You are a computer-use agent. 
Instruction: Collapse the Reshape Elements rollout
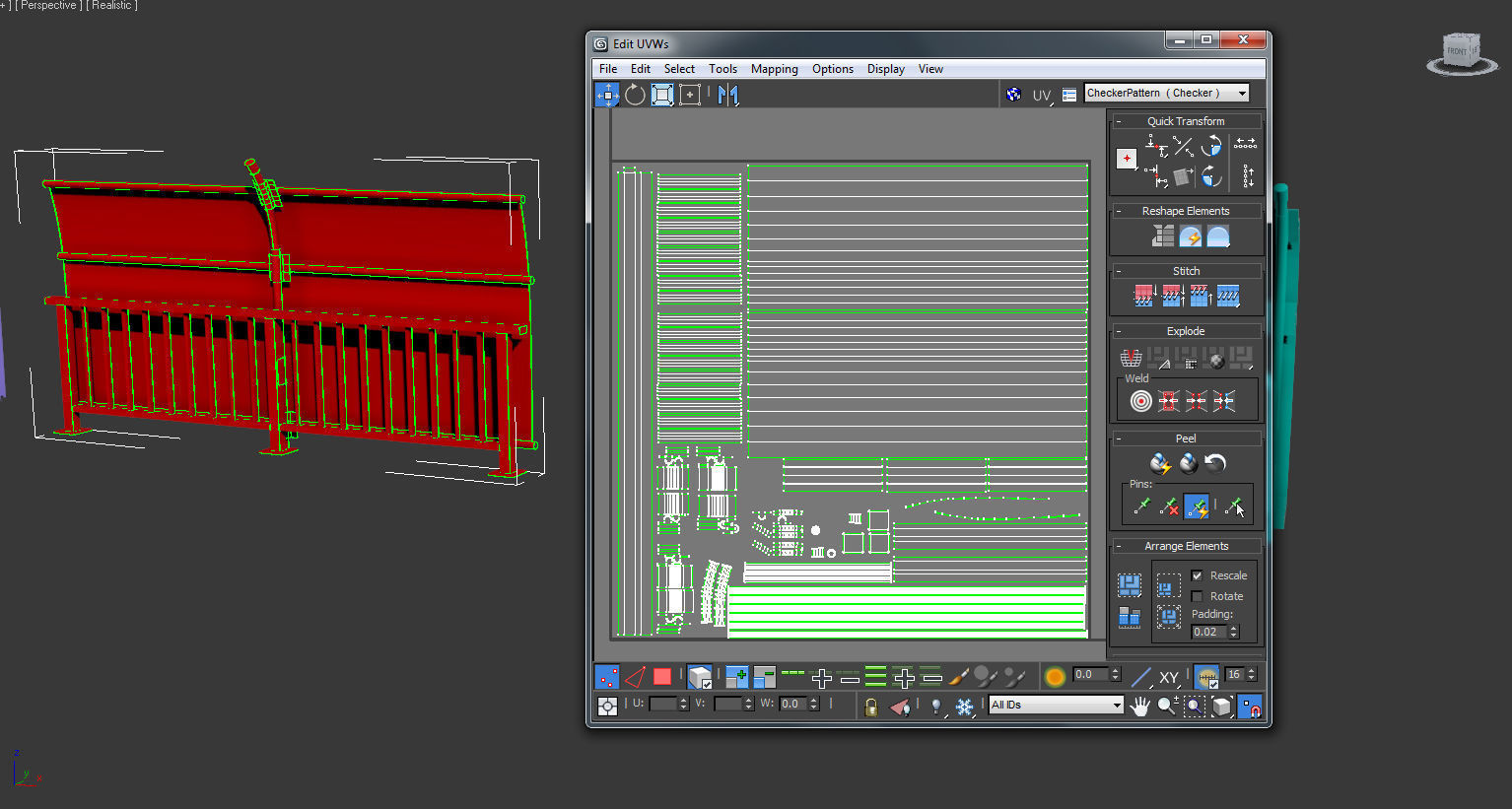point(1119,211)
